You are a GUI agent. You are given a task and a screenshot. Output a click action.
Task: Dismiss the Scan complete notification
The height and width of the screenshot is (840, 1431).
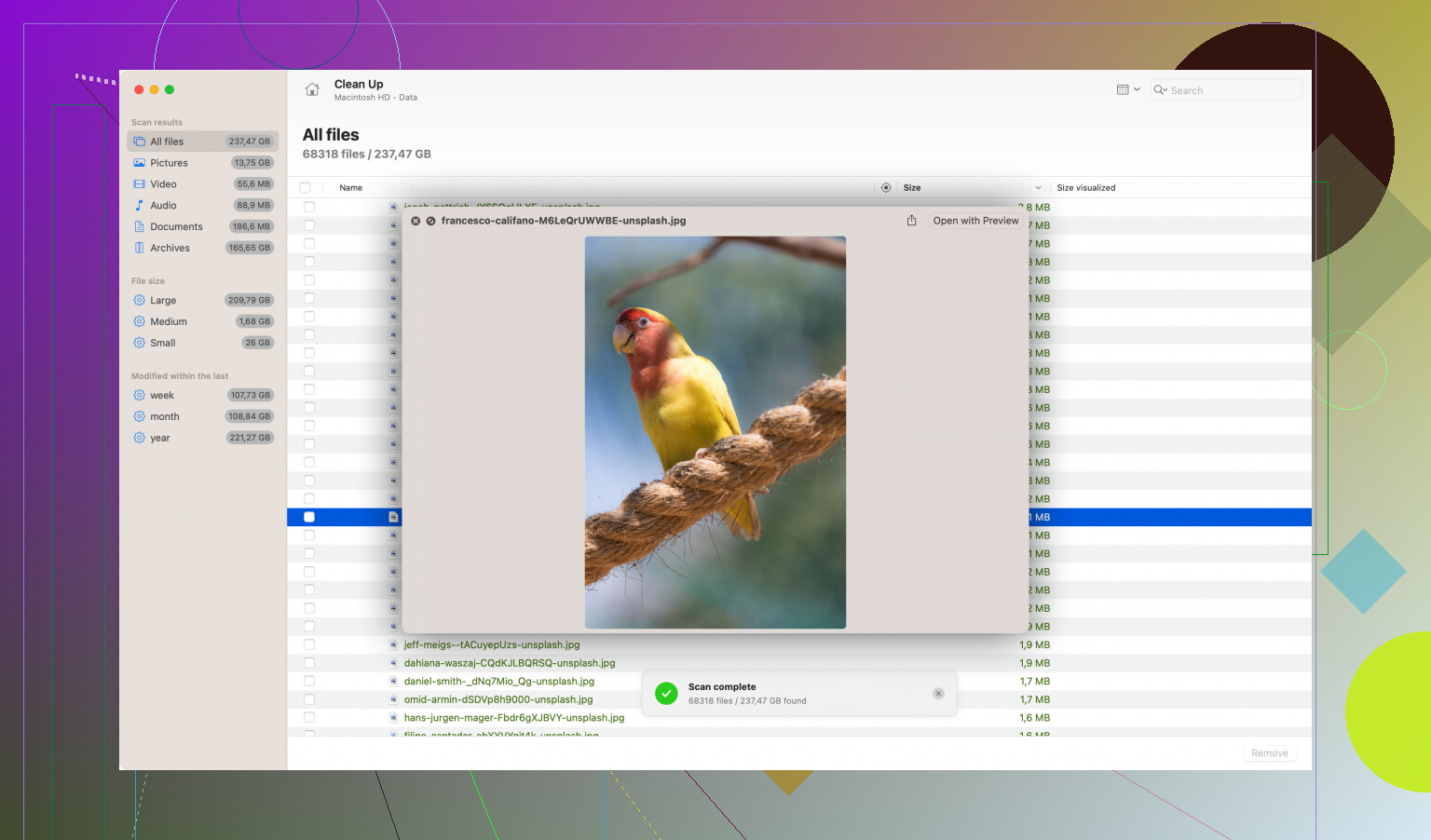tap(938, 693)
